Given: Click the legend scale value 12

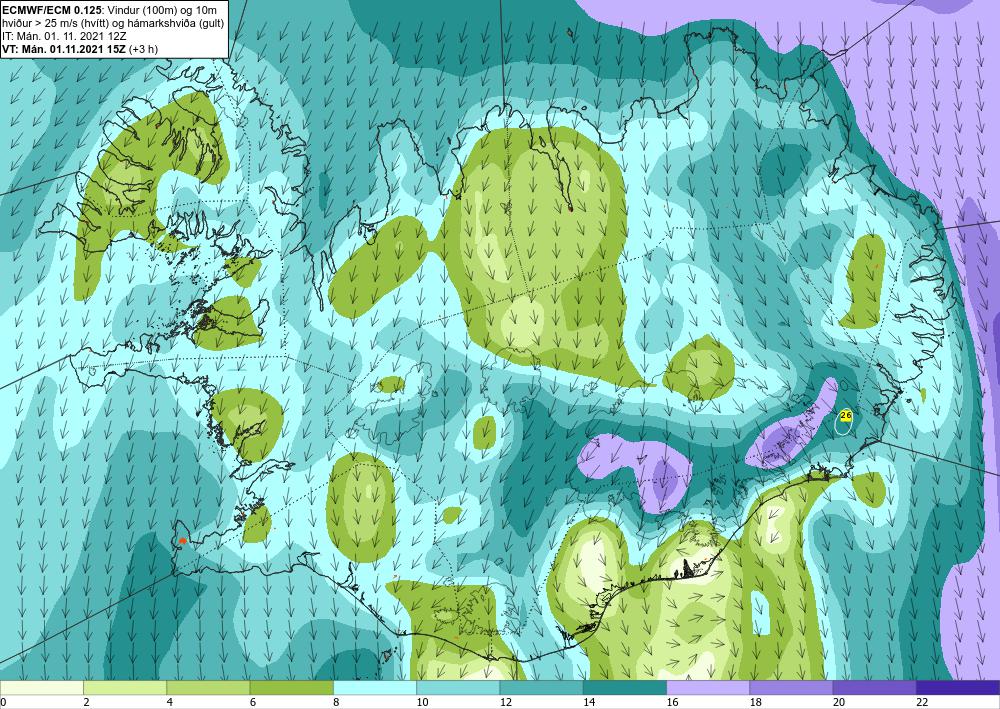Looking at the screenshot, I should (505, 702).
